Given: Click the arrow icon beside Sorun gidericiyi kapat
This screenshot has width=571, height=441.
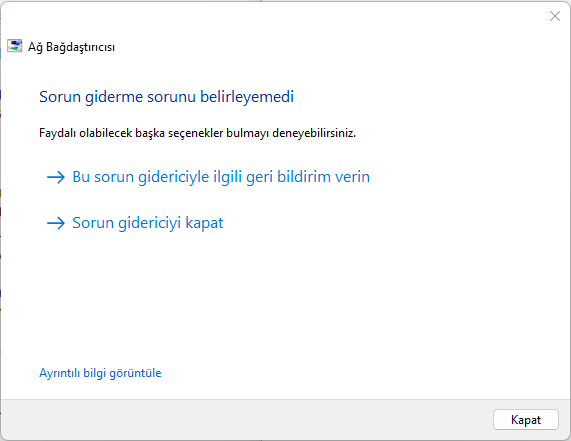Looking at the screenshot, I should point(56,223).
